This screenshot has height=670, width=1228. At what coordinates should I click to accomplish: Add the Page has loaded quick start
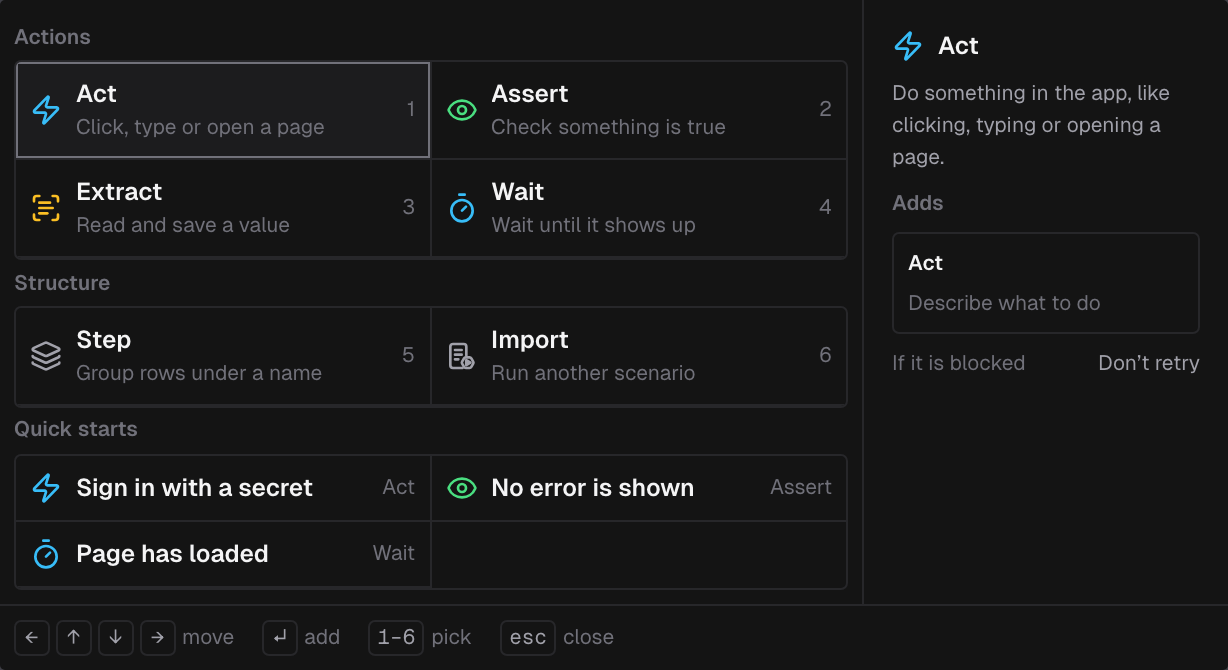(223, 554)
